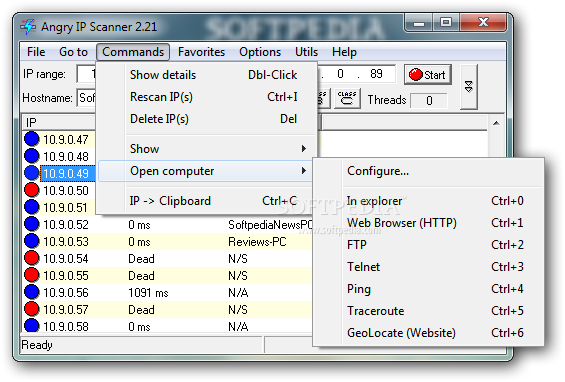Click the SoftpediaNewsPC hostname cell
The image size is (565, 382).
[x=270, y=225]
